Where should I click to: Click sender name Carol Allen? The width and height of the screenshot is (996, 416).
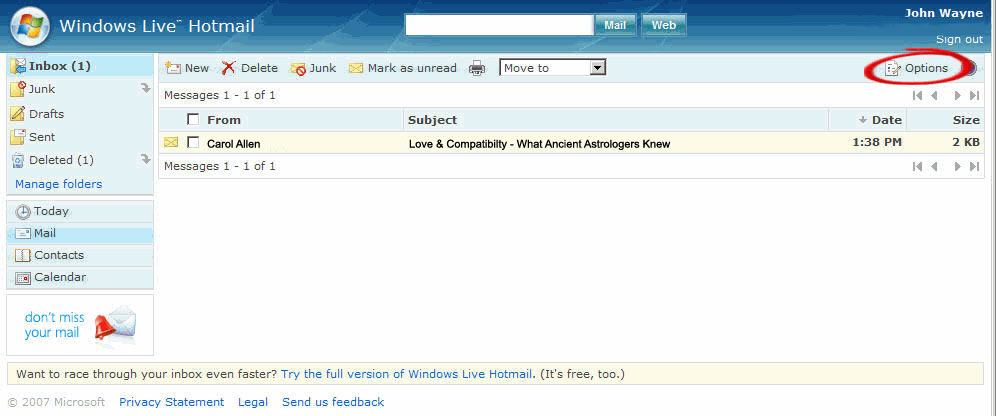[x=234, y=144]
